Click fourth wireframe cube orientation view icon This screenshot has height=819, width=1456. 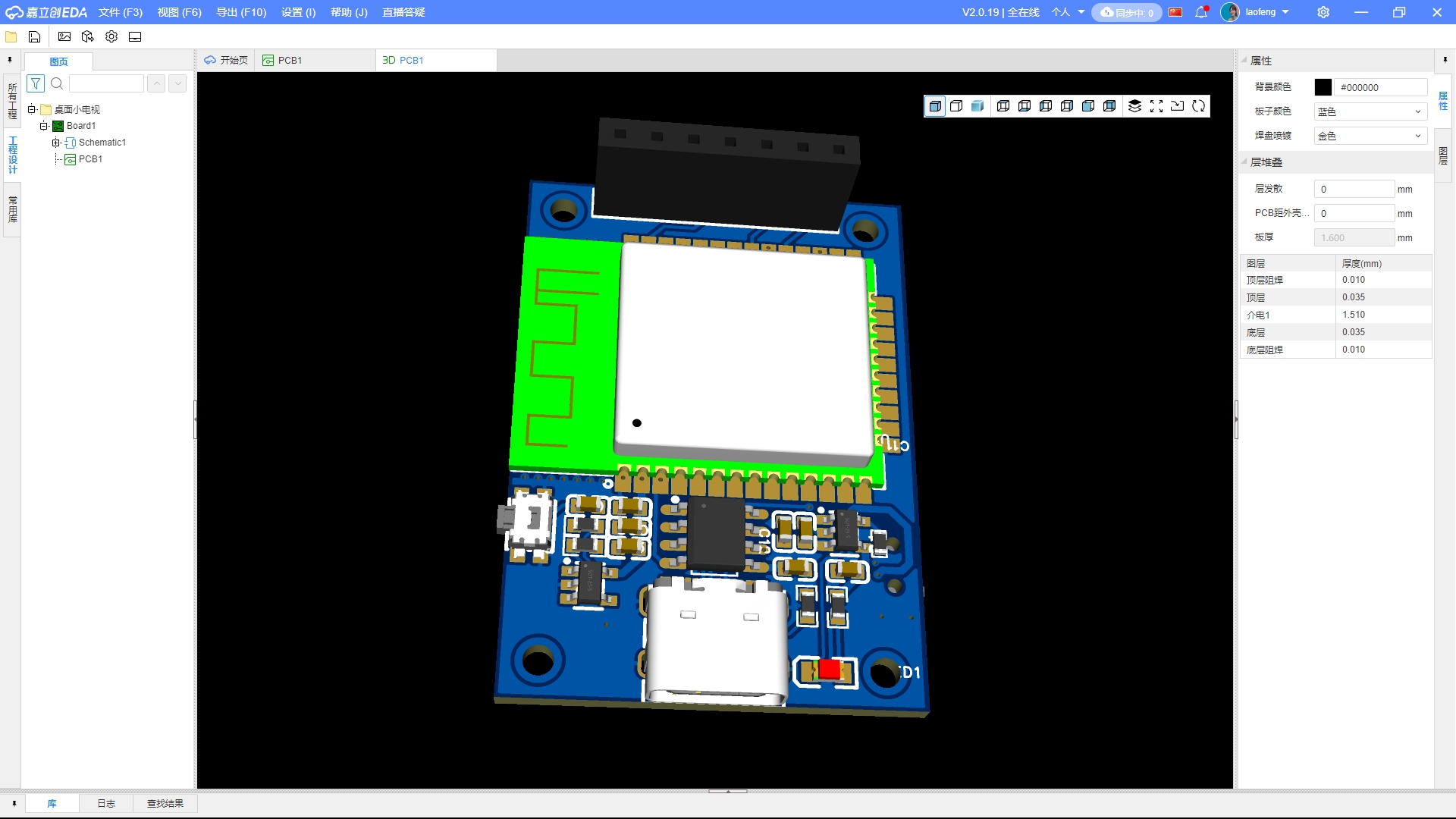click(1067, 106)
